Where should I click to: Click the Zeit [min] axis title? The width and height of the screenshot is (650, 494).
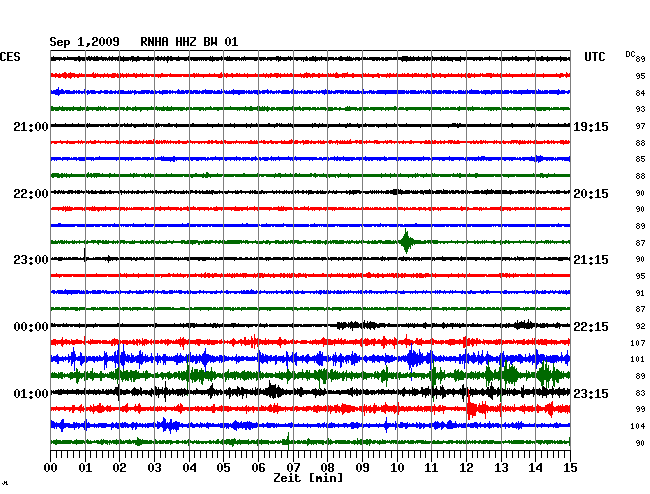tap(308, 479)
